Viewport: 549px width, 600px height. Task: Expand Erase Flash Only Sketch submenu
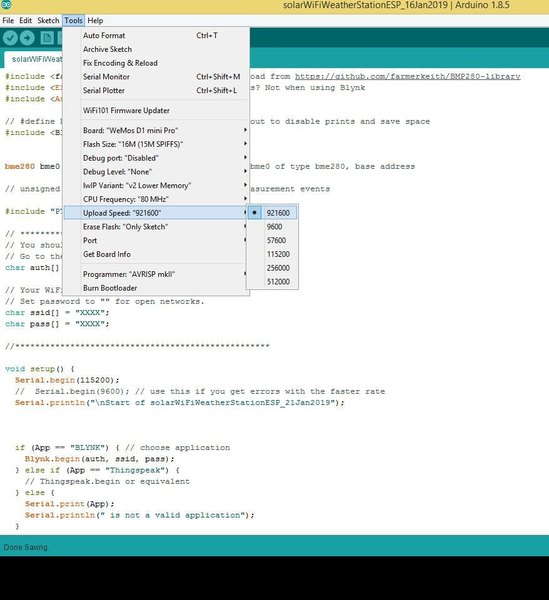click(x=156, y=227)
